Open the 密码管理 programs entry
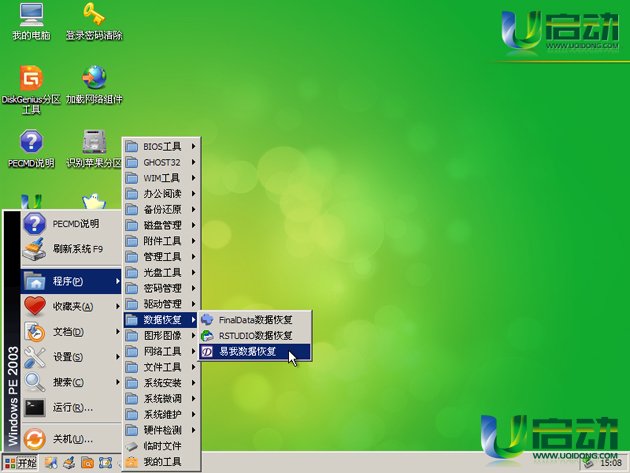This screenshot has width=630, height=473. pos(161,288)
